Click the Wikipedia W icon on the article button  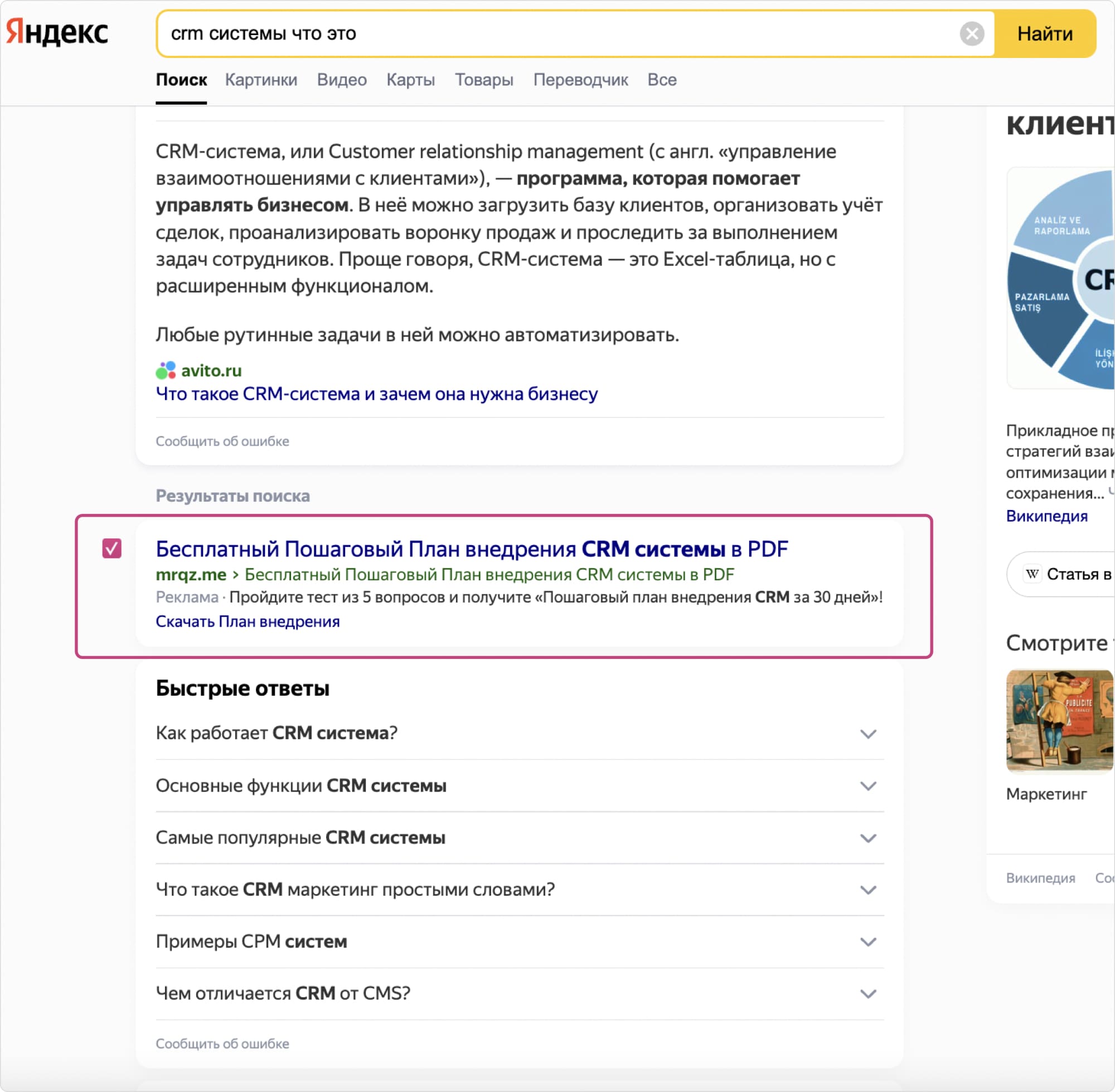coord(1032,574)
